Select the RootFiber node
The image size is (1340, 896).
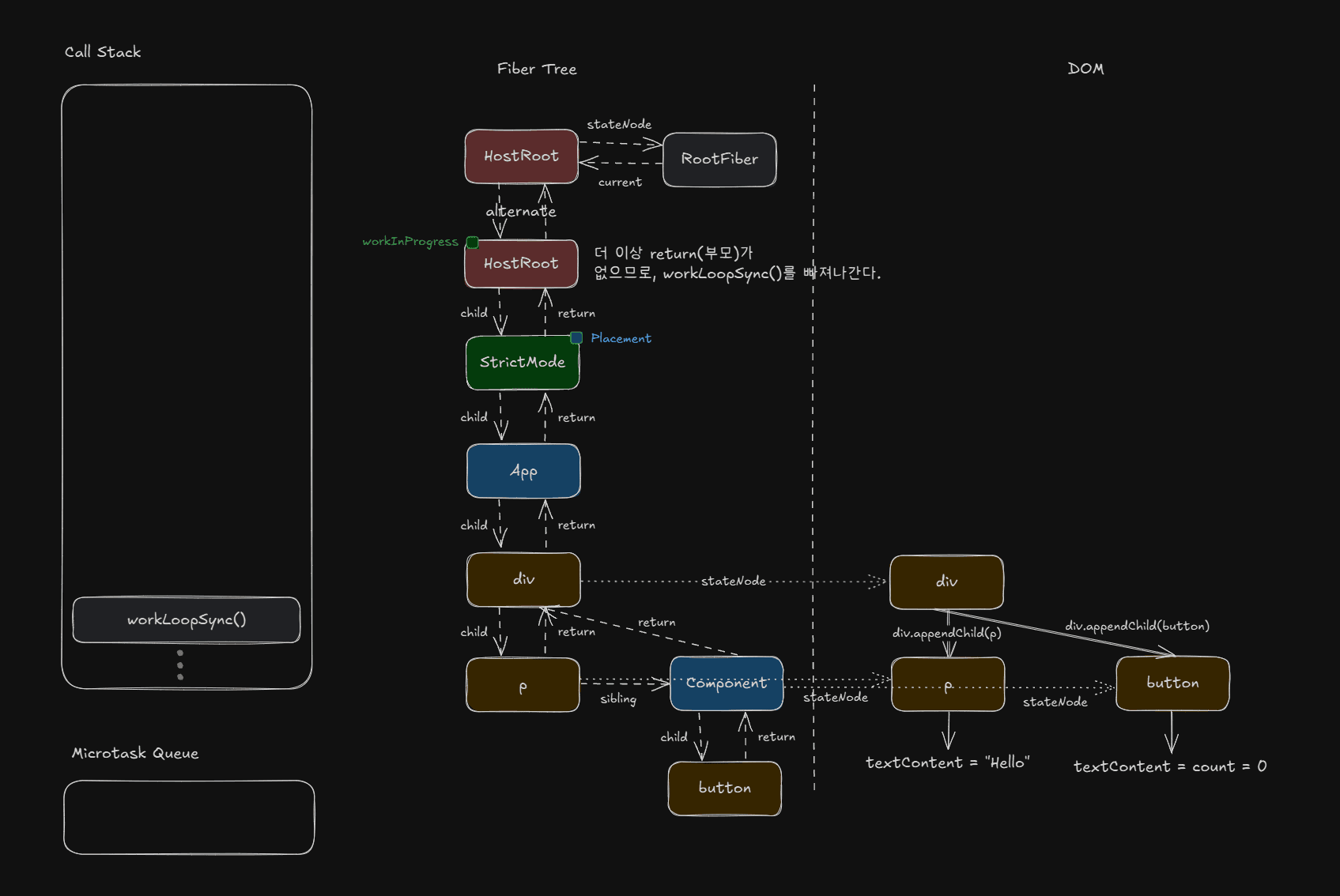(719, 160)
